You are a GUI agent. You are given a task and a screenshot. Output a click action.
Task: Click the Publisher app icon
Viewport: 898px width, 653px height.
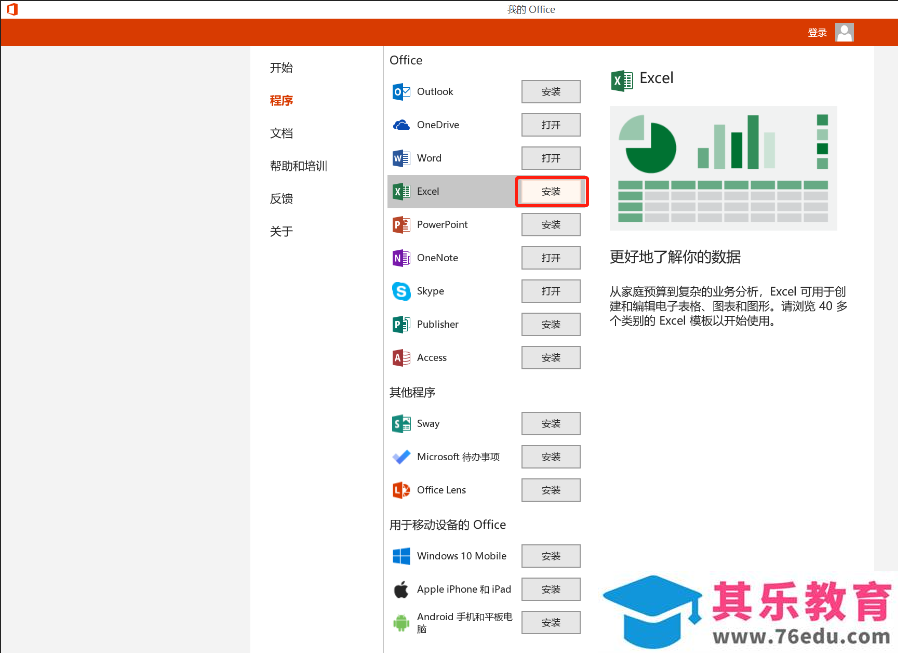tap(401, 324)
